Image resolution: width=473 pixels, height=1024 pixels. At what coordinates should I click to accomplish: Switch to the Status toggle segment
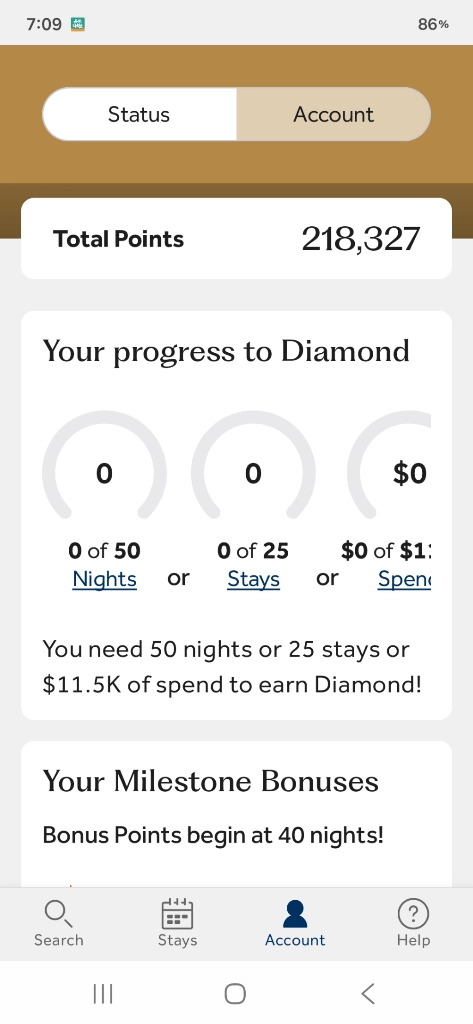click(139, 114)
